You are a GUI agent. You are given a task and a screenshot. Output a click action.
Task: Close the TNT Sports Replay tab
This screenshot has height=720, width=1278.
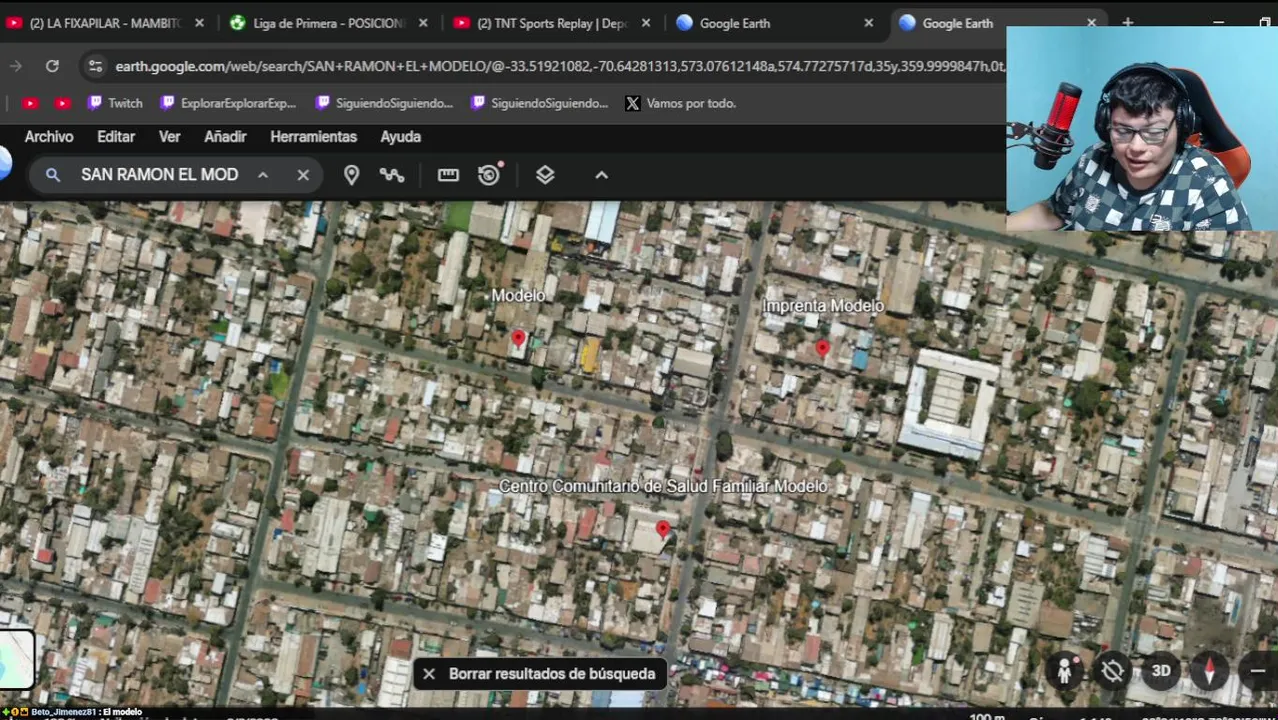[646, 23]
